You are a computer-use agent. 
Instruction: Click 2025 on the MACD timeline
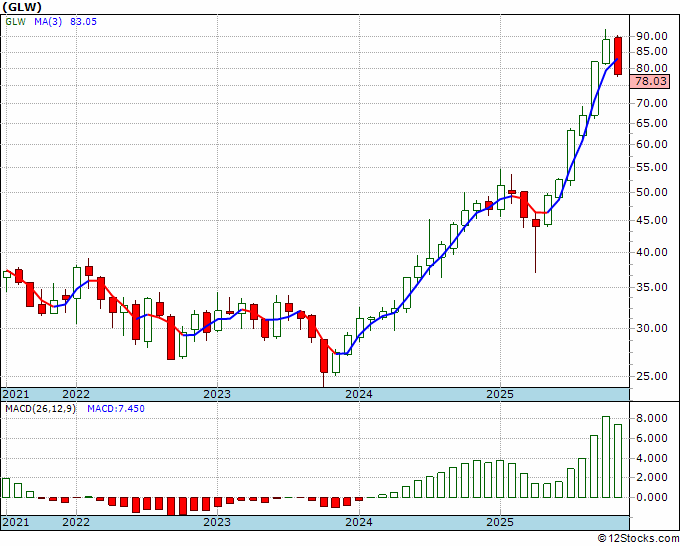500,522
